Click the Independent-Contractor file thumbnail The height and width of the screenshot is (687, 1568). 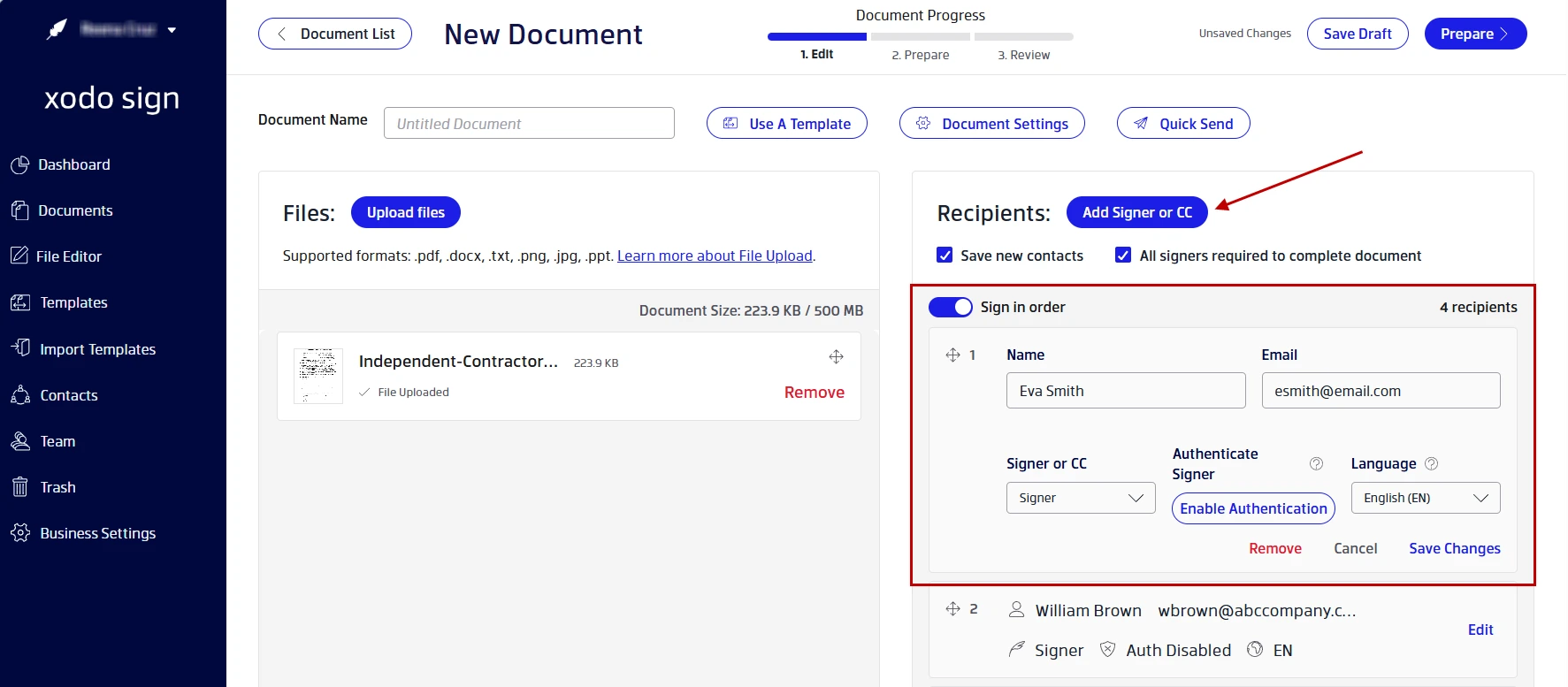click(318, 376)
